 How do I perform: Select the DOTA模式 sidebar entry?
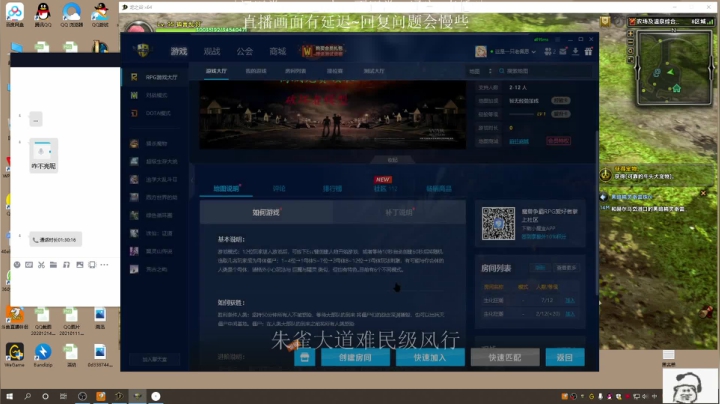click(155, 113)
